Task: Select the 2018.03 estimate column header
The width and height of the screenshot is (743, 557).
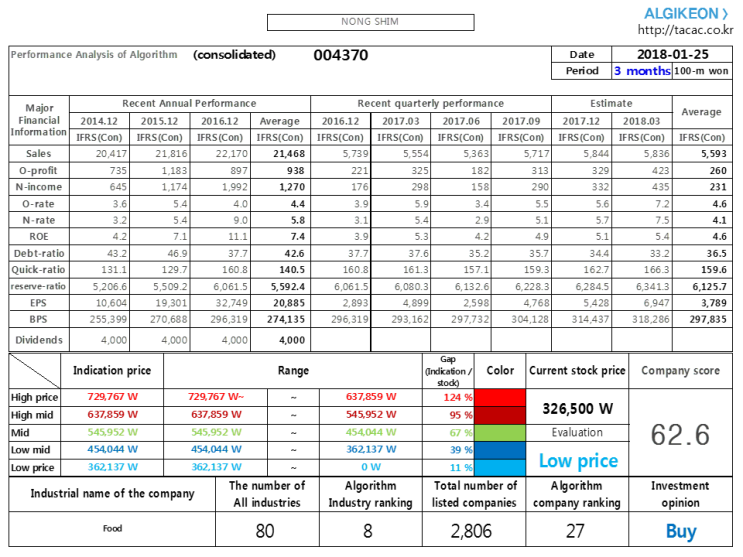Action: tap(642, 121)
